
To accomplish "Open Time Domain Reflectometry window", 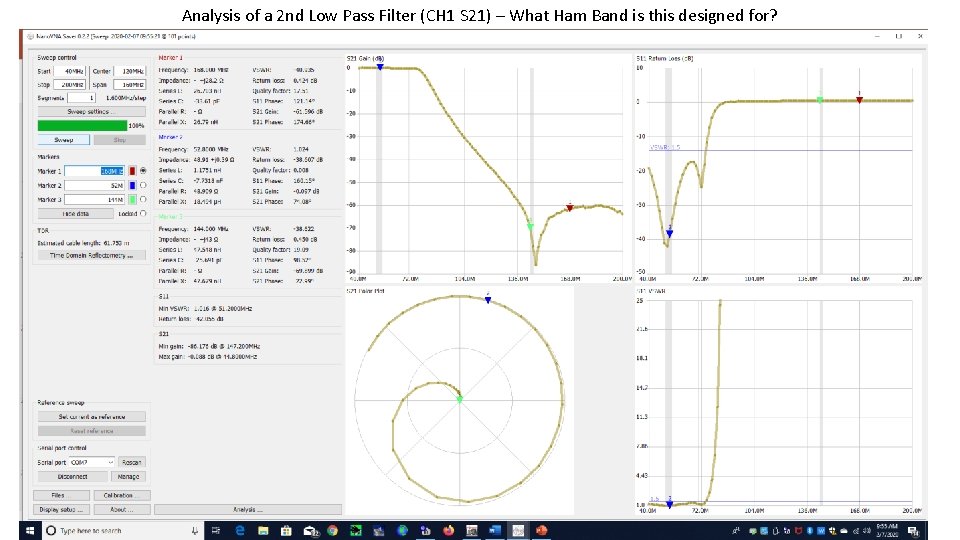I will [92, 255].
